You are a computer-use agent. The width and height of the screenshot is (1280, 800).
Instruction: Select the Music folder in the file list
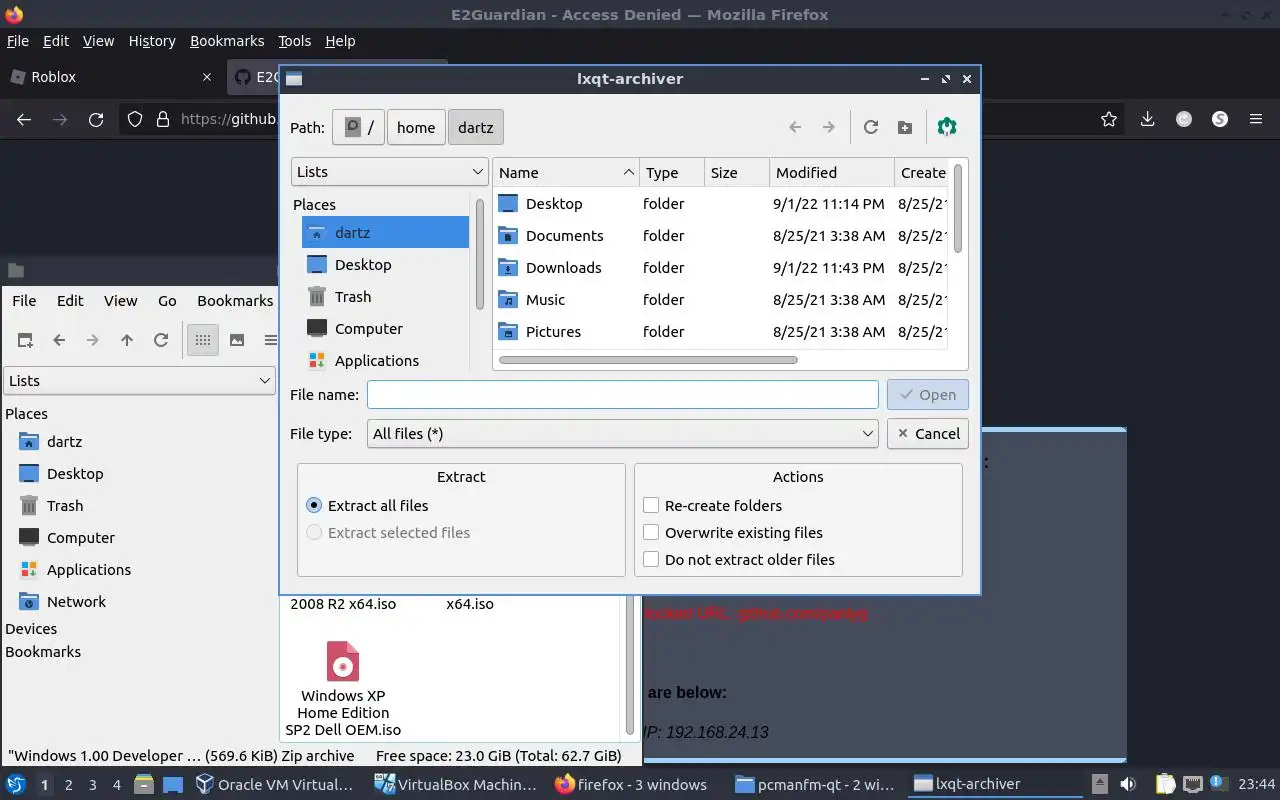[545, 300]
